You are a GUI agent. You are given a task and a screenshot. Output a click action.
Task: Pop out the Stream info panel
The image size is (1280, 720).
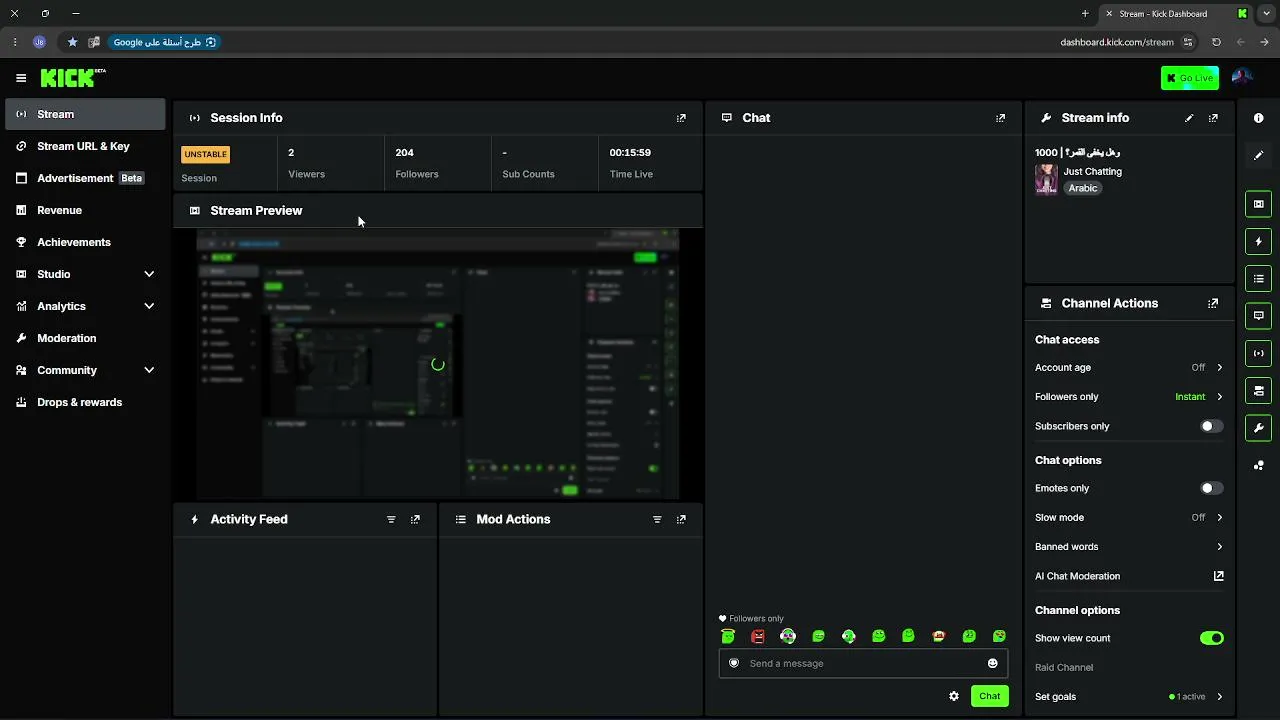(x=1213, y=118)
